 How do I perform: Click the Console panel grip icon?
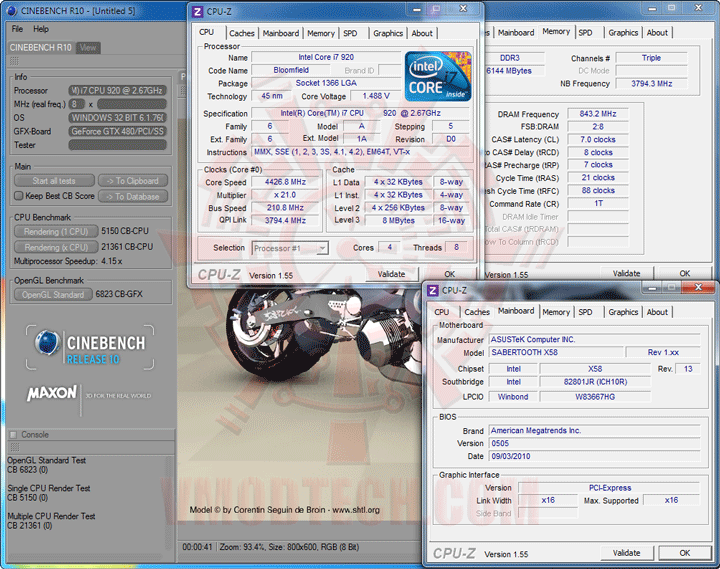pos(14,447)
